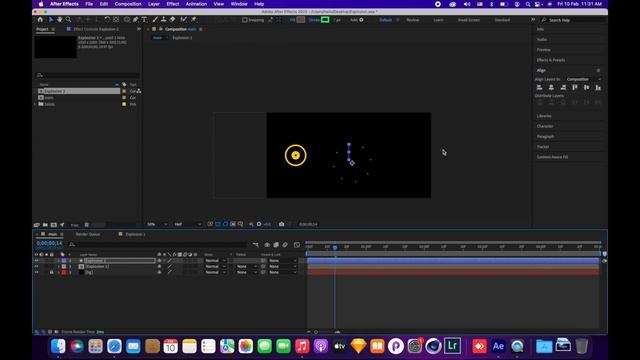Viewport: 640px width, 360px height.
Task: Open the Animation menu
Action: [196, 4]
